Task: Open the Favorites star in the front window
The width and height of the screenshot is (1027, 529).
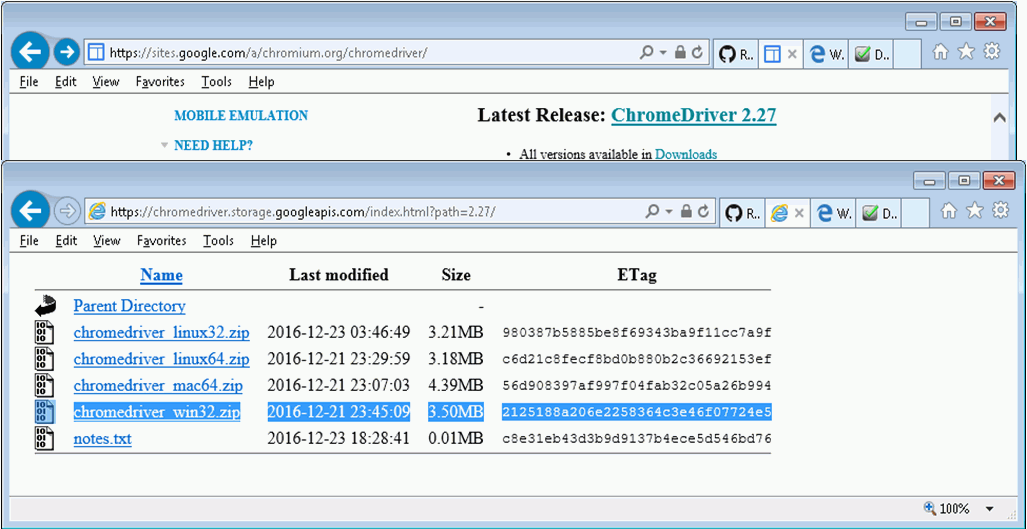Action: [974, 210]
